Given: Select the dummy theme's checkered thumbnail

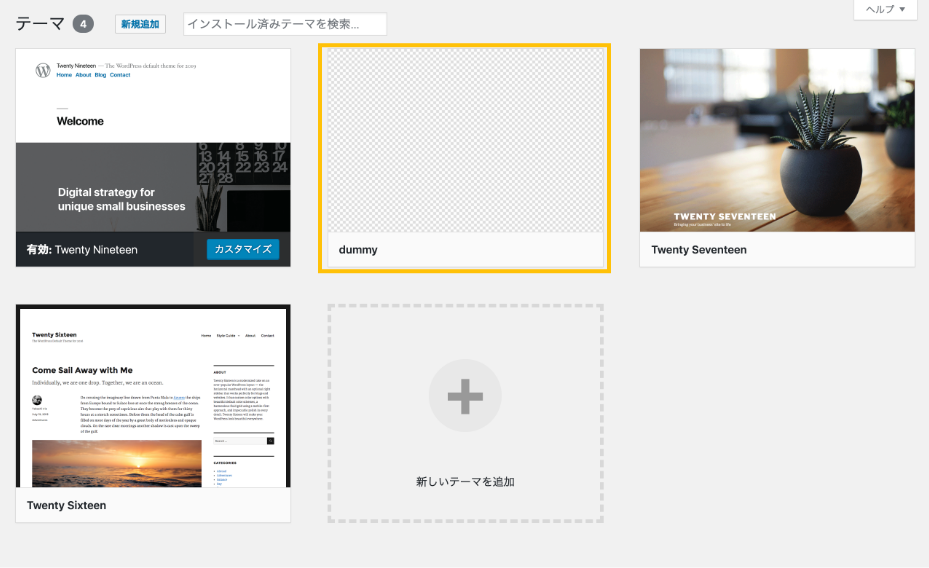Looking at the screenshot, I should tap(465, 140).
